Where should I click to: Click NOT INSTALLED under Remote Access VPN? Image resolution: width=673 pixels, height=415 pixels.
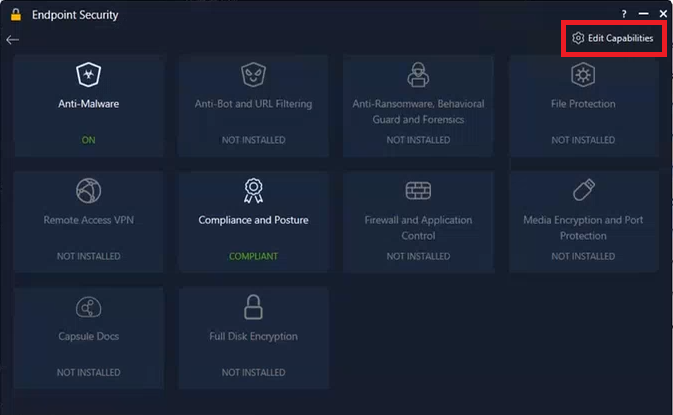(x=88, y=256)
